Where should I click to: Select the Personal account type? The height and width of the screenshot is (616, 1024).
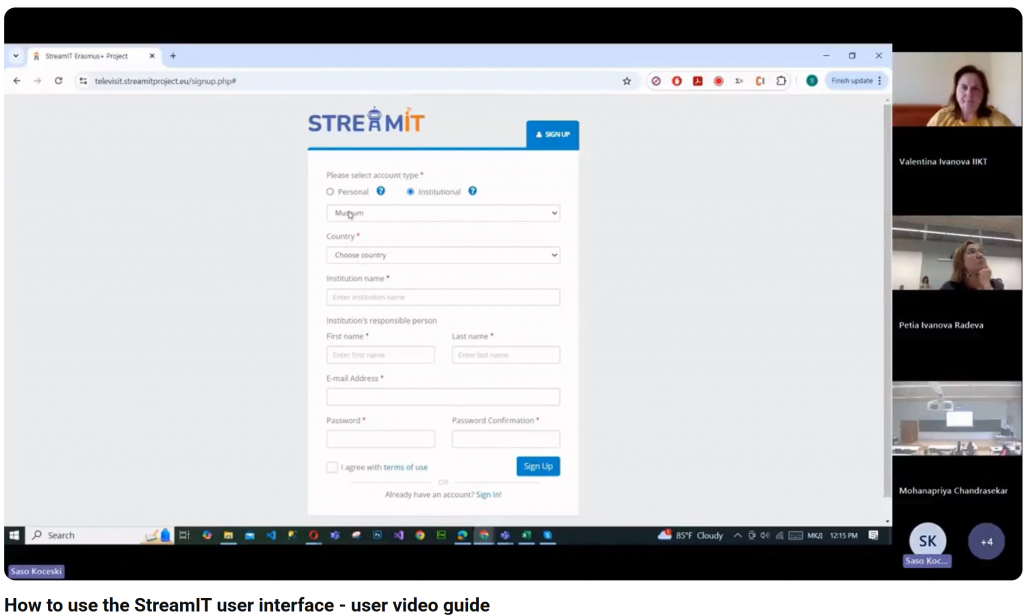(331, 192)
